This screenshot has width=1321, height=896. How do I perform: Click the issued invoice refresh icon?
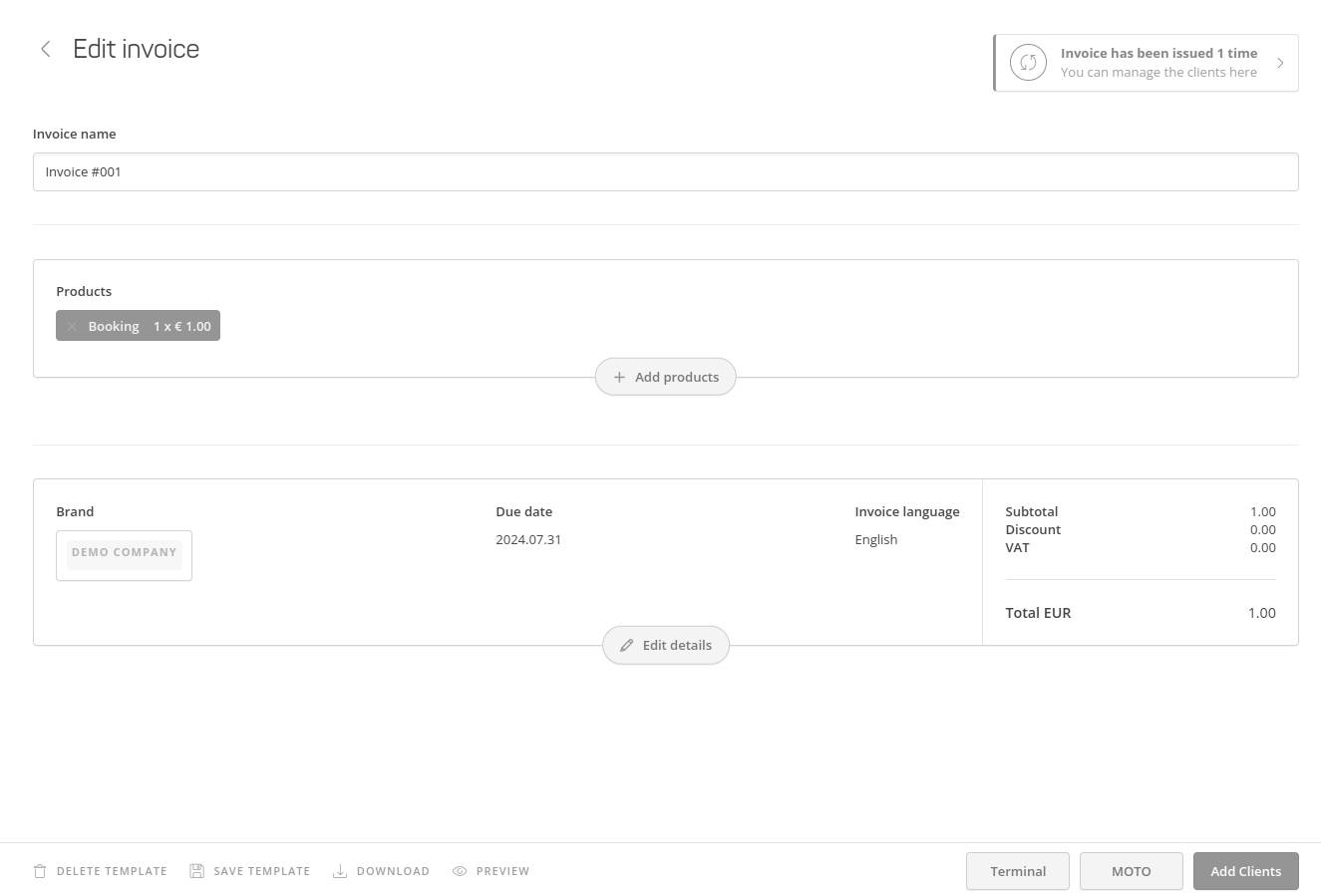[1028, 62]
